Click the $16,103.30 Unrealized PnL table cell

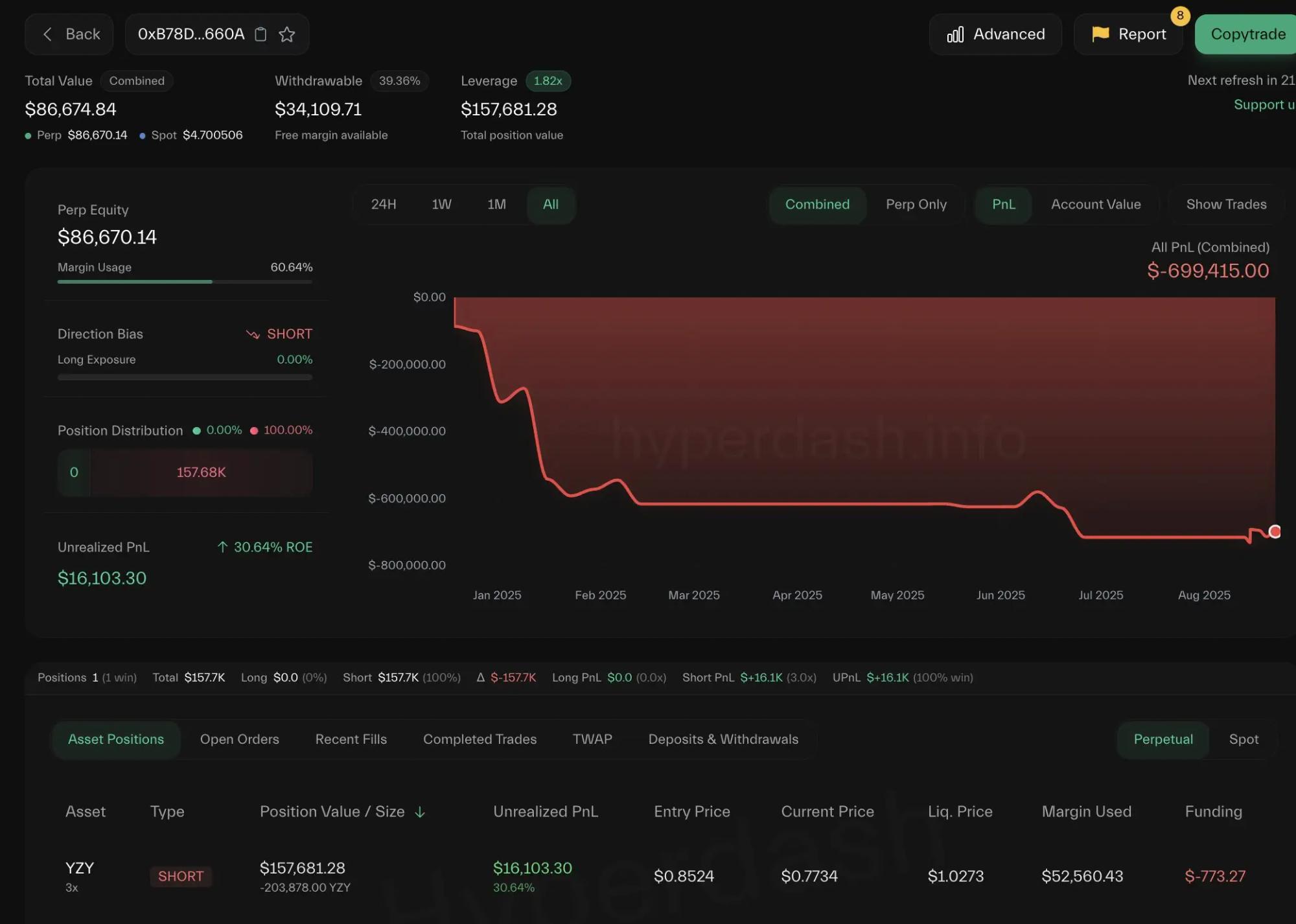(x=533, y=868)
